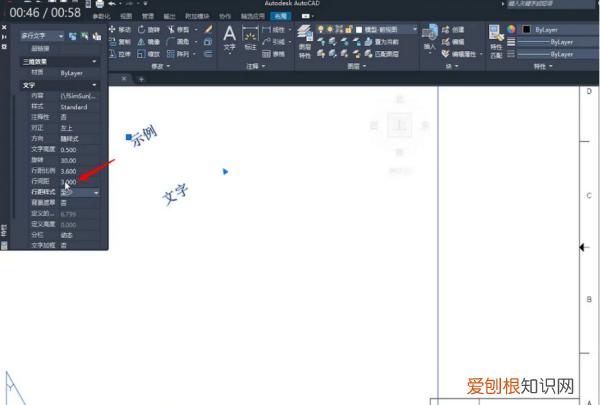
Task: Expand the 特性 panel dropdown
Action: click(x=543, y=66)
